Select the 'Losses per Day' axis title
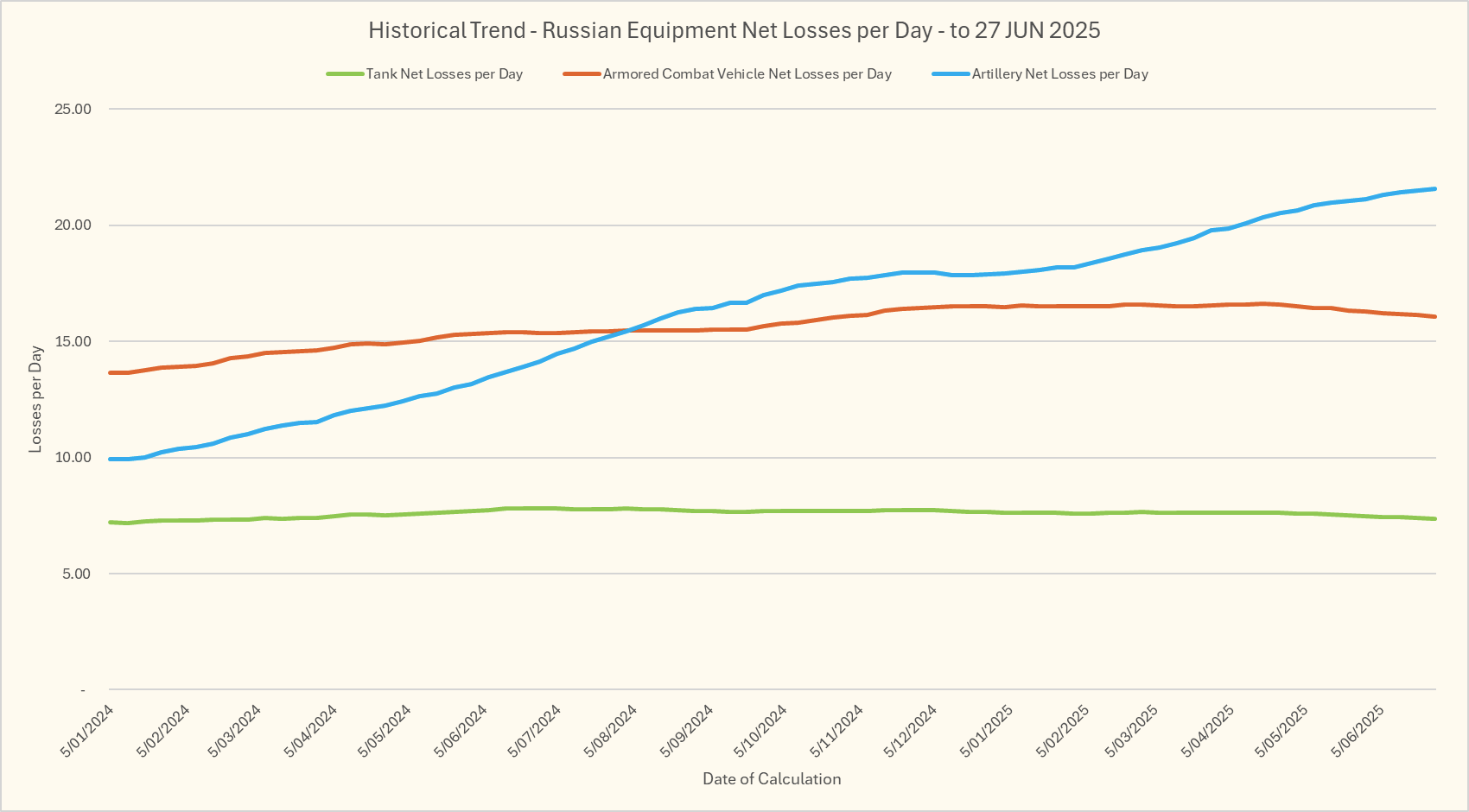1469x812 pixels. pyautogui.click(x=35, y=399)
